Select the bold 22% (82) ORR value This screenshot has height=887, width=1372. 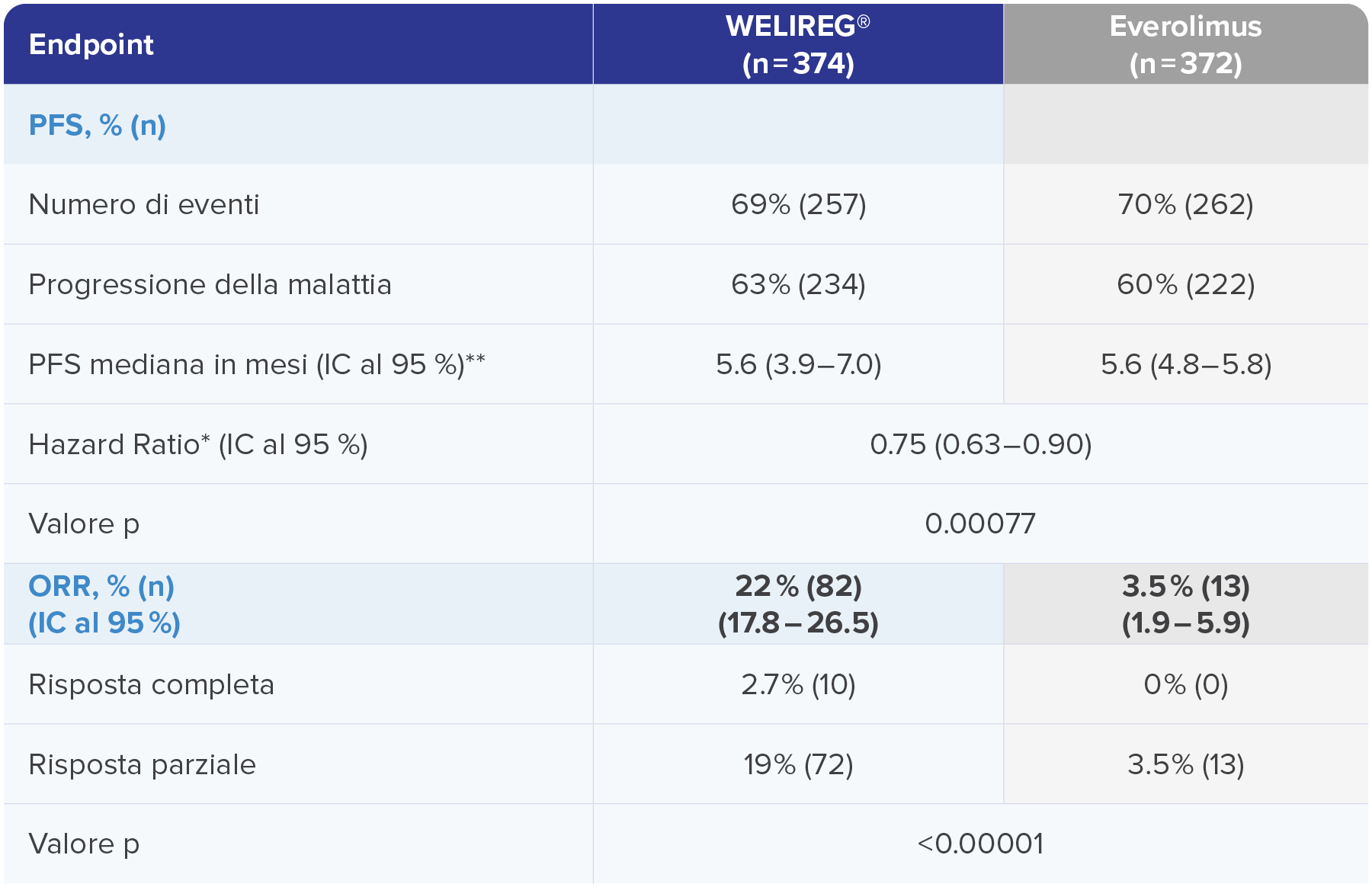pyautogui.click(x=798, y=587)
